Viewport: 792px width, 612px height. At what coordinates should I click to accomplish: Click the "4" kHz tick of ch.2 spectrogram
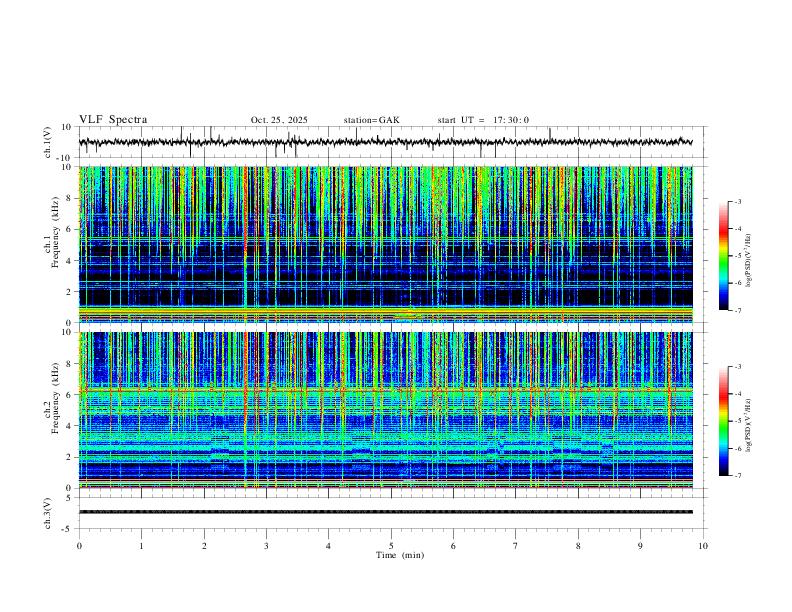[69, 426]
